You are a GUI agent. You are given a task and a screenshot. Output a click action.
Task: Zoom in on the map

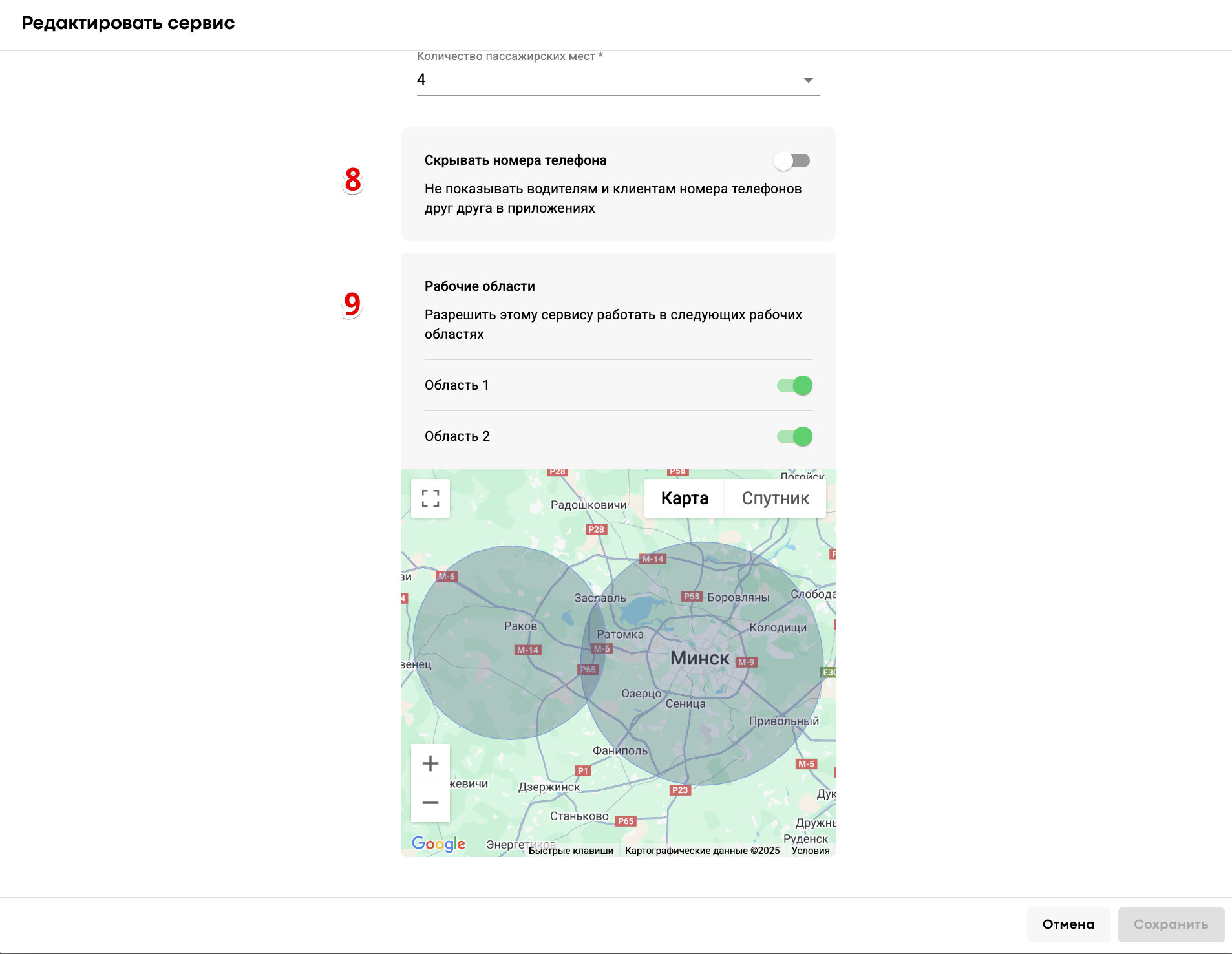tap(430, 763)
